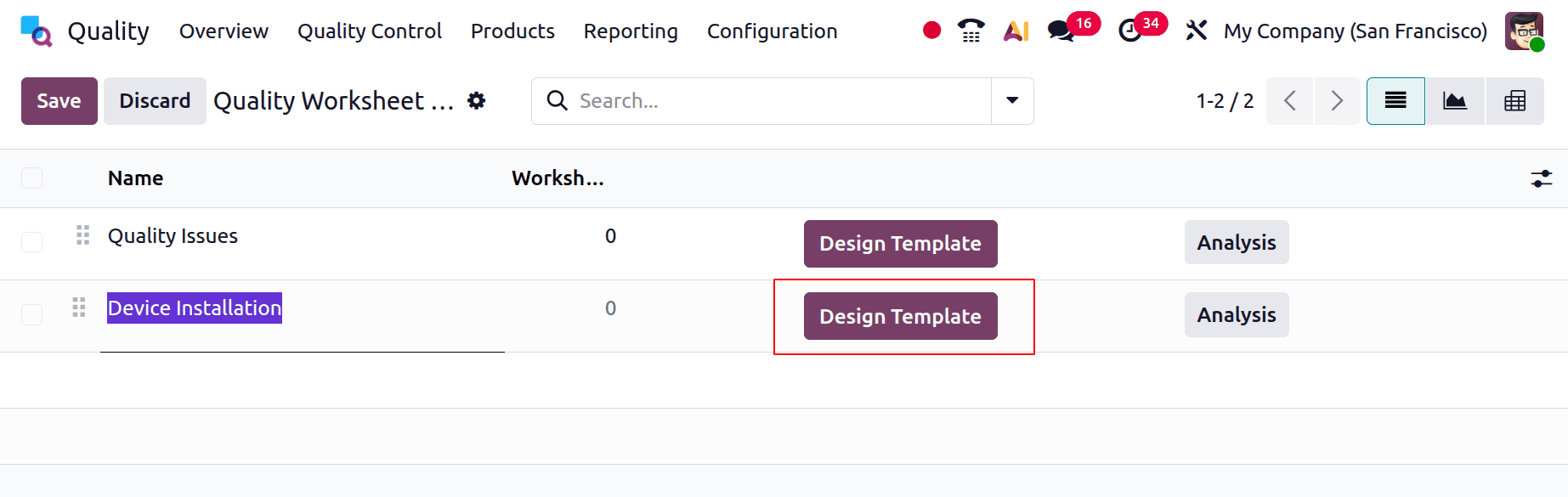1568x497 pixels.
Task: Open the user avatar menu
Action: (x=1524, y=31)
